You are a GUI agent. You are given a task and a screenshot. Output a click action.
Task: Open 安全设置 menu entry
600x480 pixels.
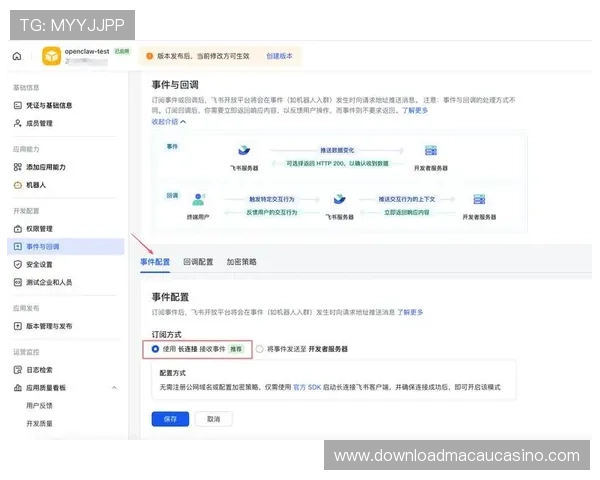tap(39, 264)
